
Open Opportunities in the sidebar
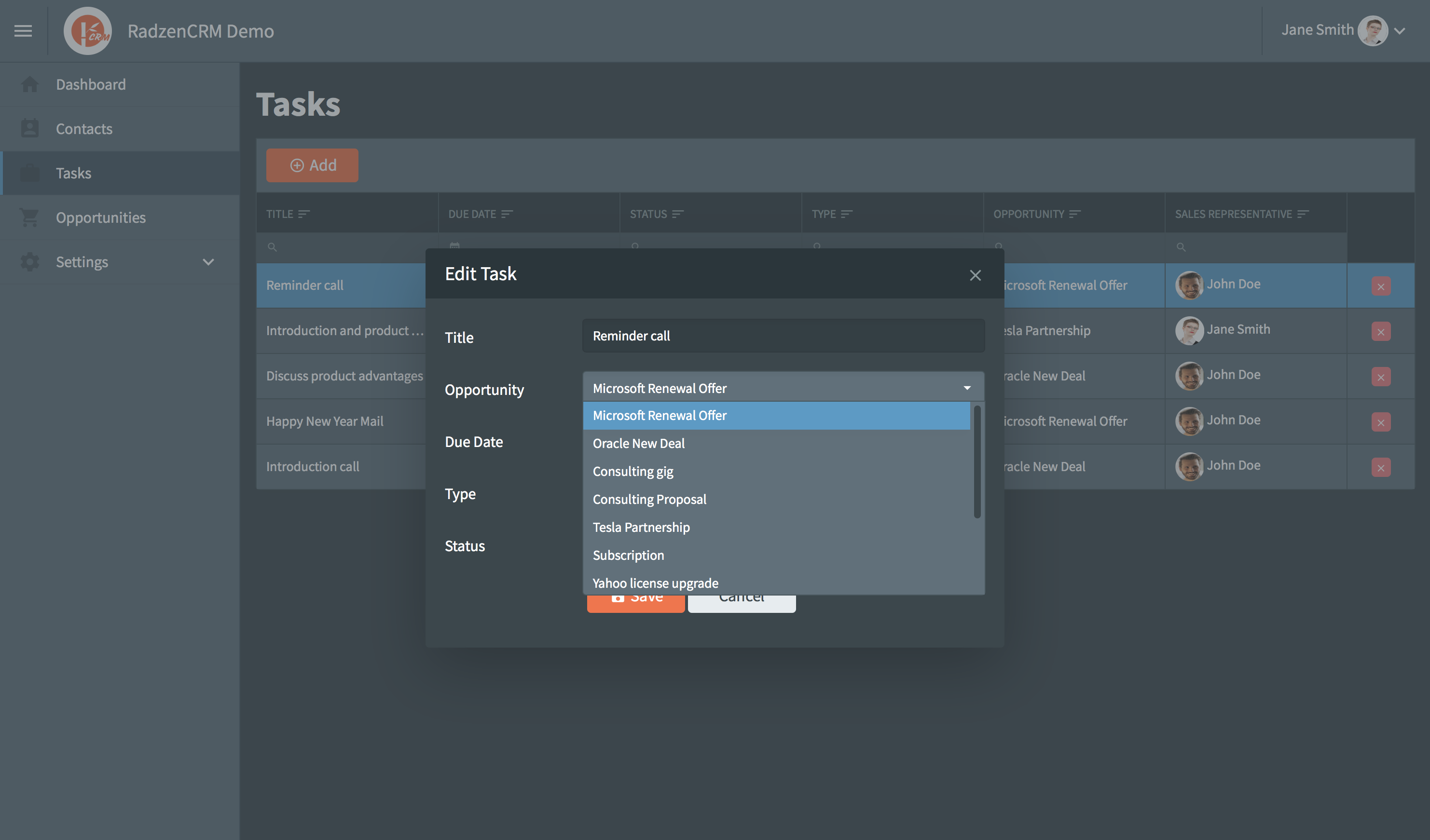click(x=120, y=217)
